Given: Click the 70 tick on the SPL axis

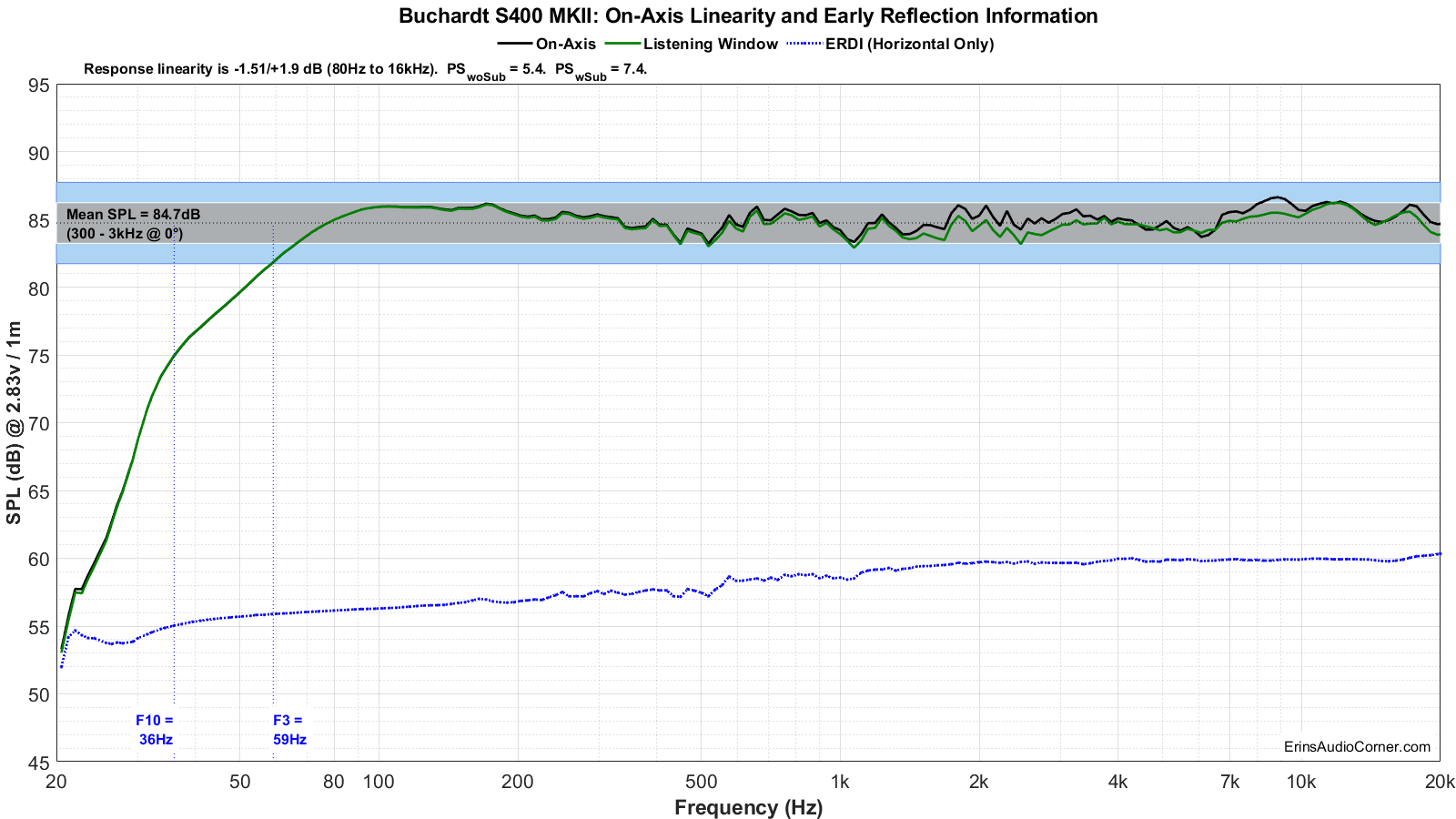Looking at the screenshot, I should [x=38, y=424].
